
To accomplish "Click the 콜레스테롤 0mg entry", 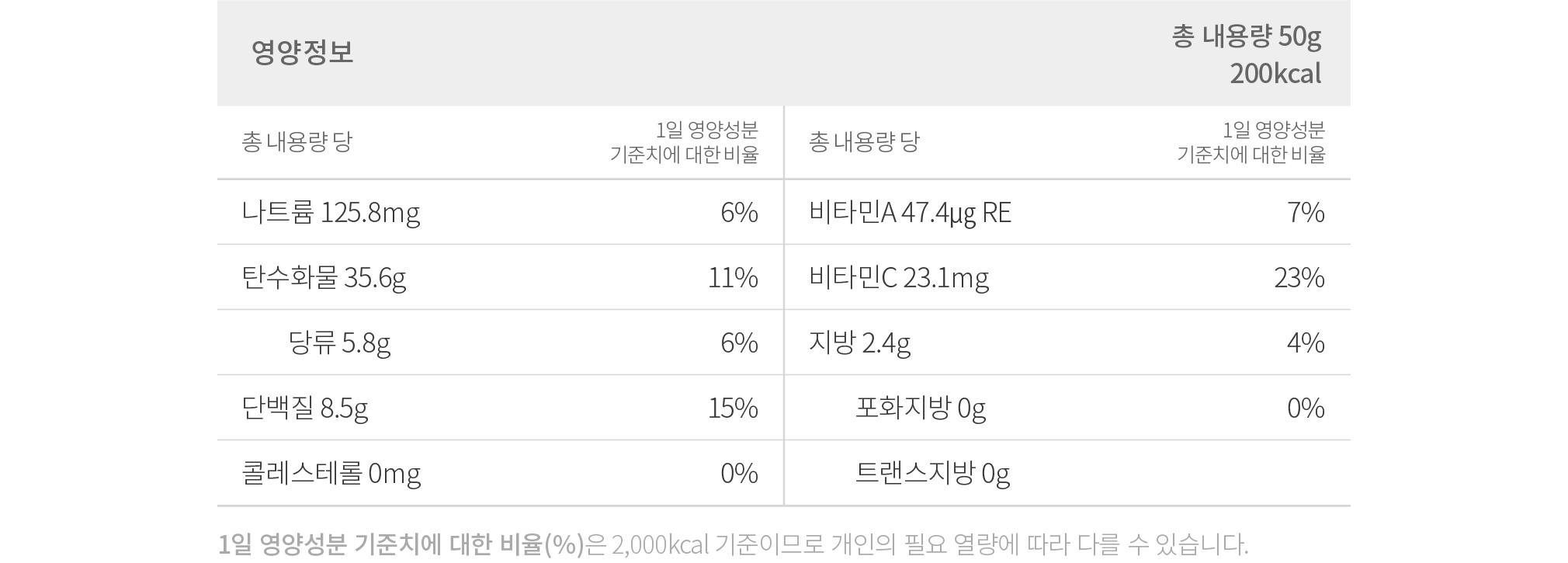I will click(x=331, y=474).
